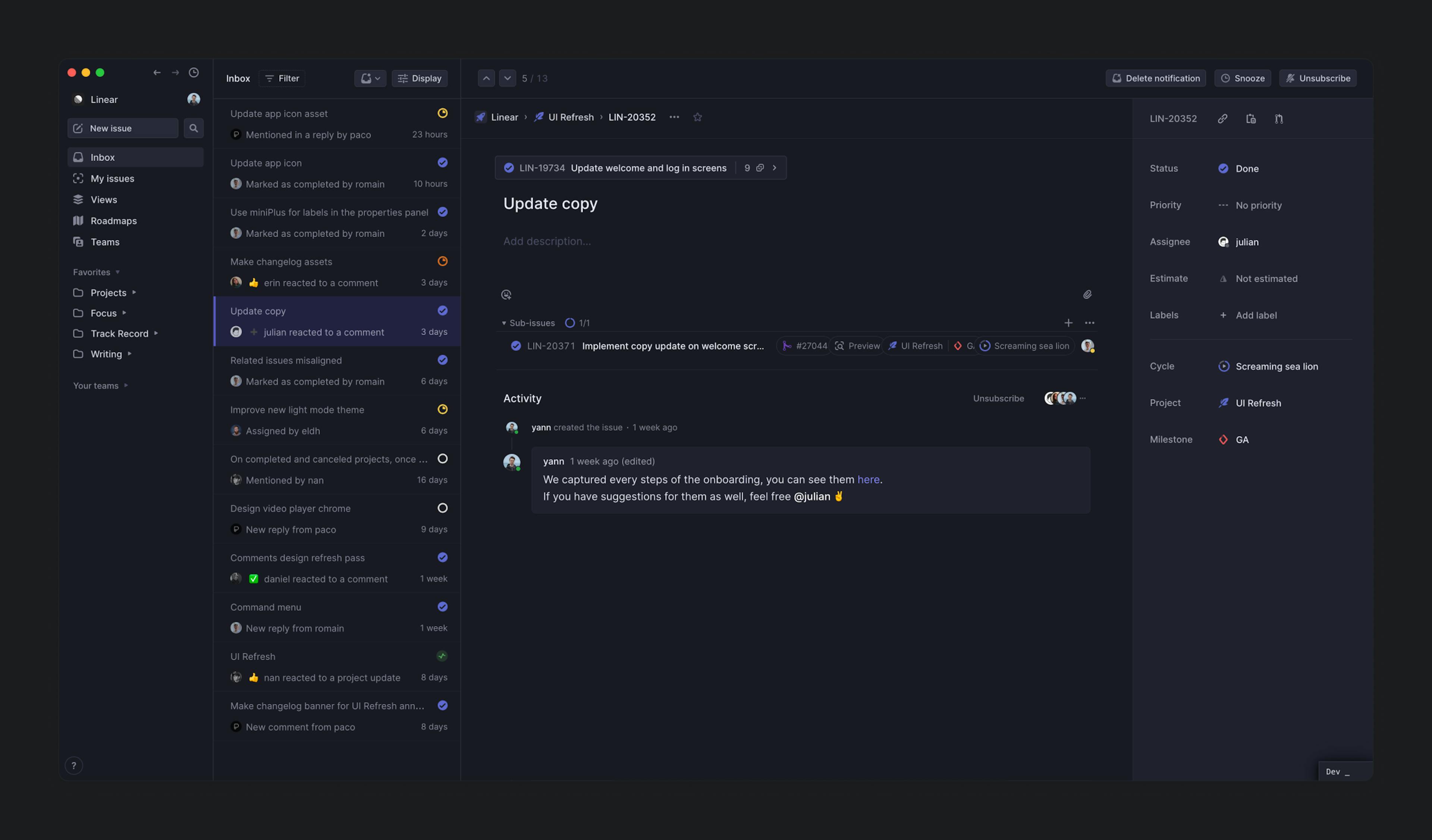Expand Focus favorites folder
The height and width of the screenshot is (840, 1432).
pyautogui.click(x=125, y=313)
